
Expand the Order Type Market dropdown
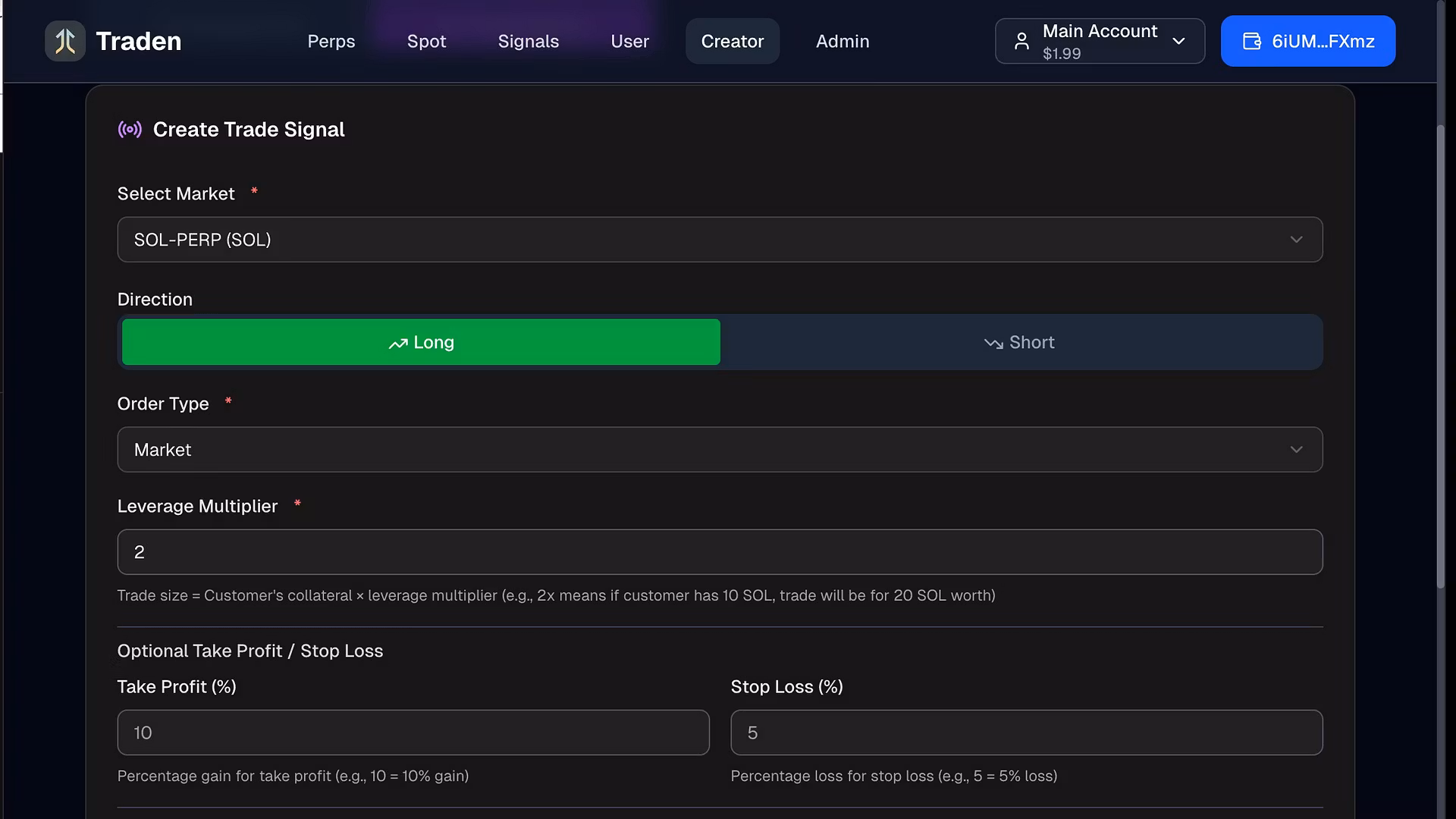[719, 450]
